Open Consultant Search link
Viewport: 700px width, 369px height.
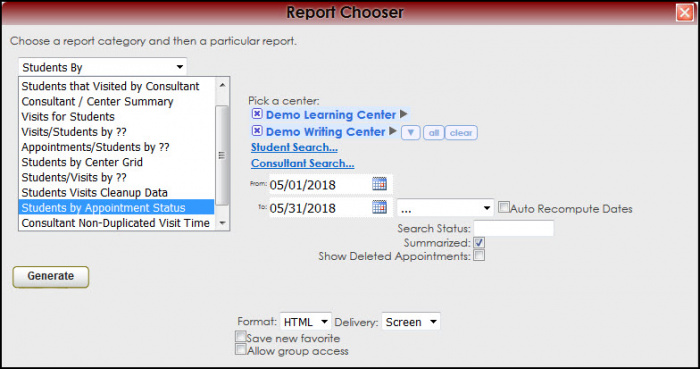(303, 163)
